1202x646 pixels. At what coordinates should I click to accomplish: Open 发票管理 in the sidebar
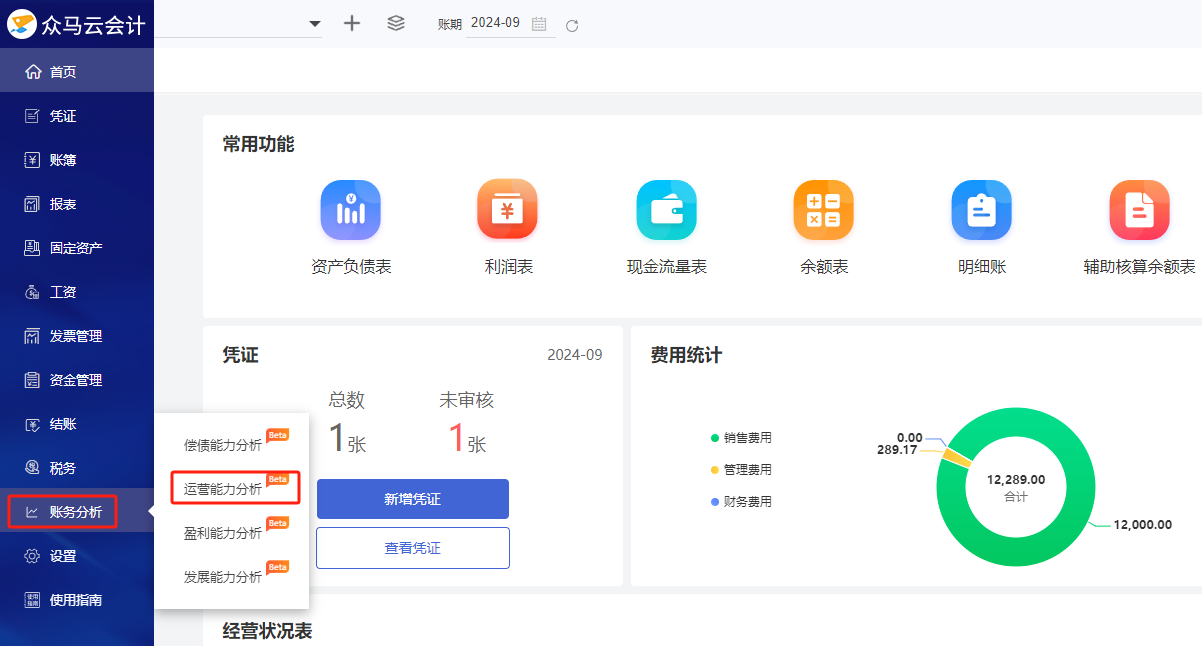pos(77,336)
